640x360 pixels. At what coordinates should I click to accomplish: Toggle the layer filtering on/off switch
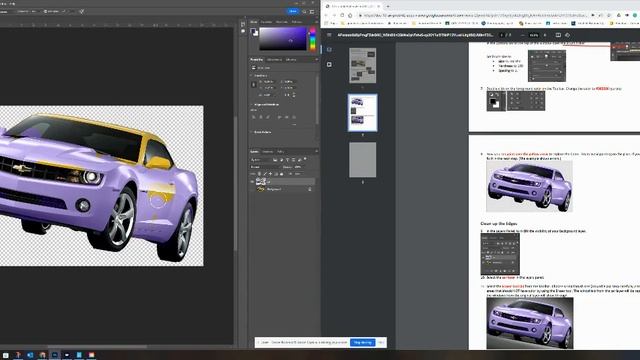click(x=305, y=159)
